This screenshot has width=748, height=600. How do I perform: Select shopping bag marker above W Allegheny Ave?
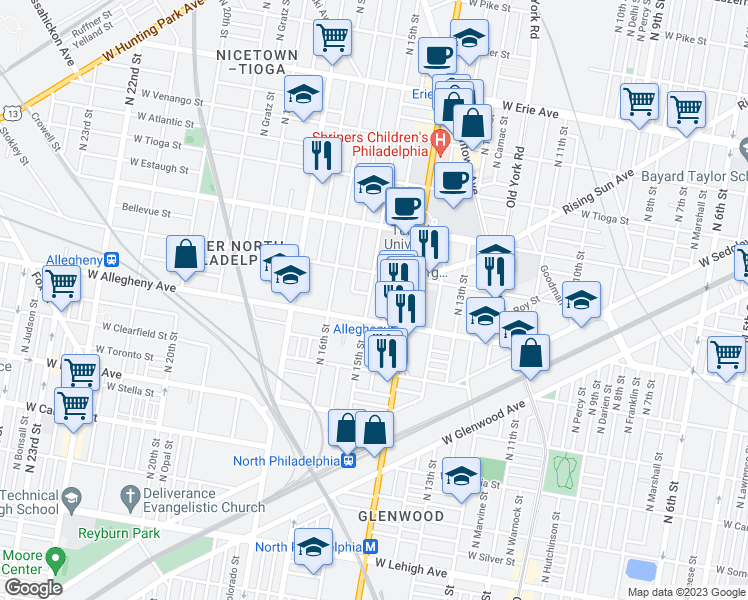(x=186, y=254)
